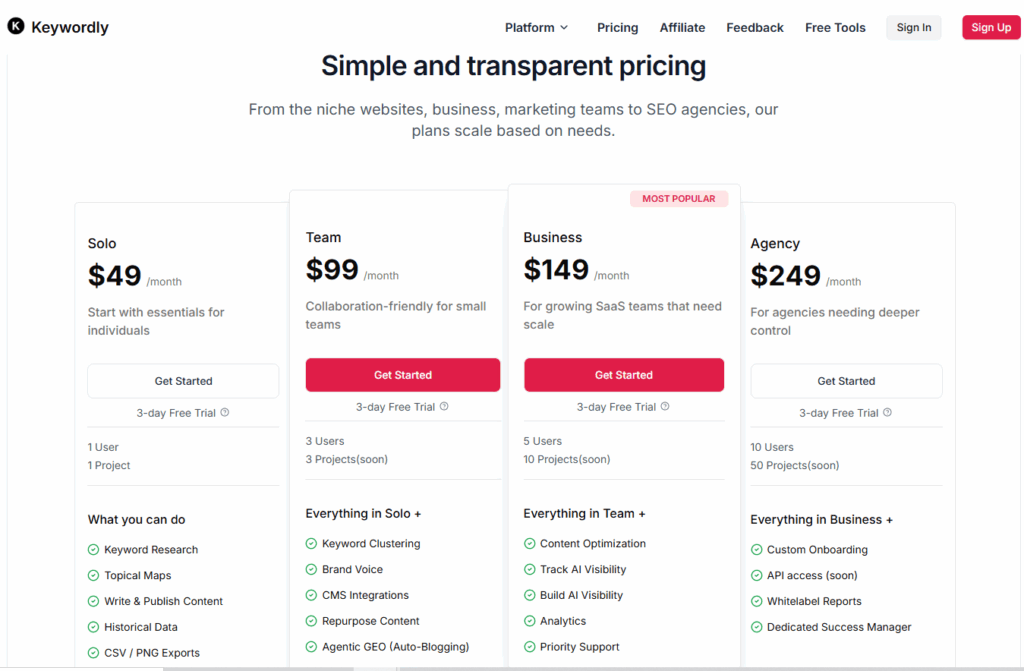This screenshot has height=671, width=1024.
Task: Get Started with the Solo plan
Action: pyautogui.click(x=183, y=381)
